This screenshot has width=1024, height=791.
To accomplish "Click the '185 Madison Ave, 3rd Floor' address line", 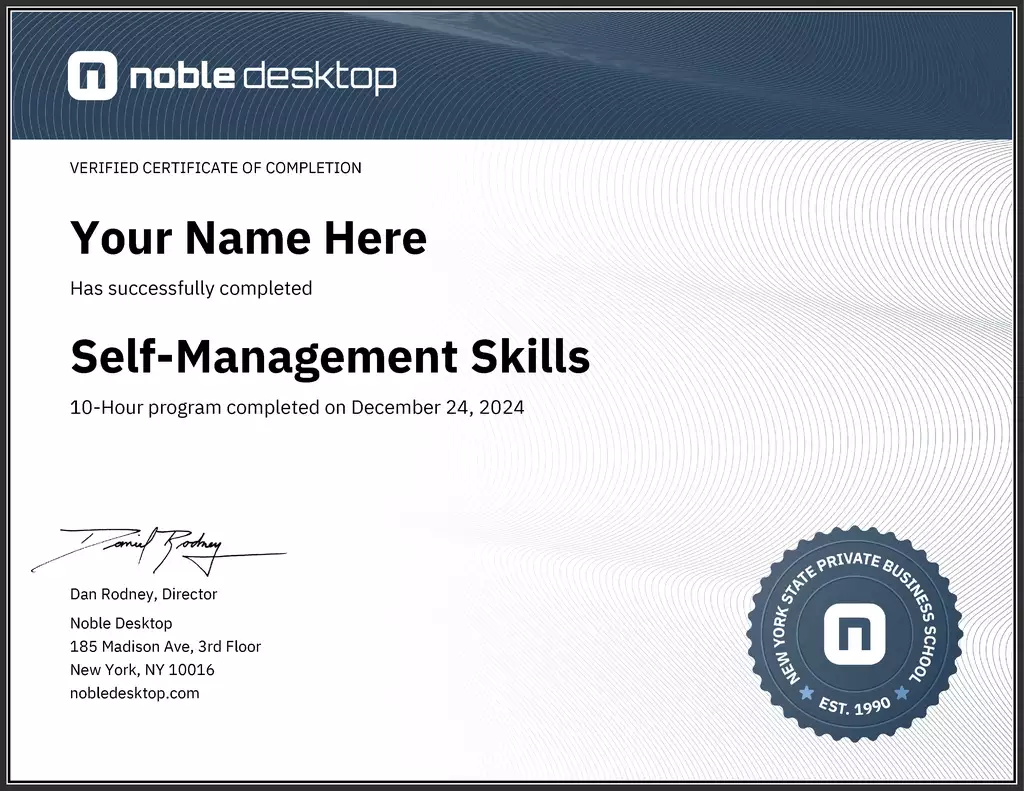I will (165, 646).
